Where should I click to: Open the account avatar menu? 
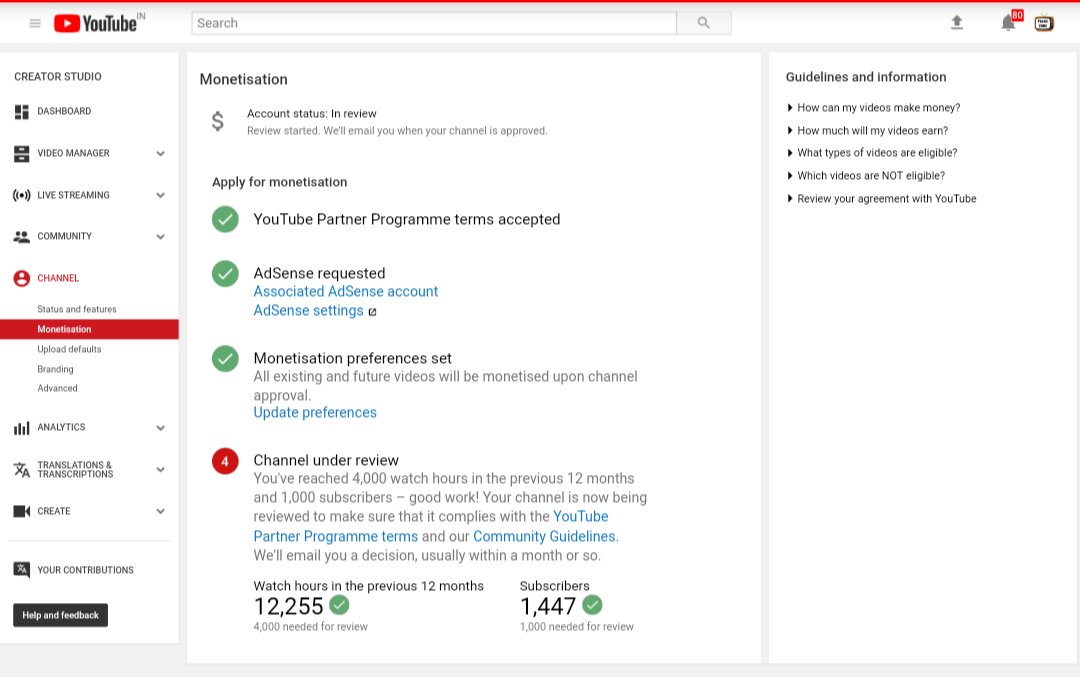click(1043, 23)
